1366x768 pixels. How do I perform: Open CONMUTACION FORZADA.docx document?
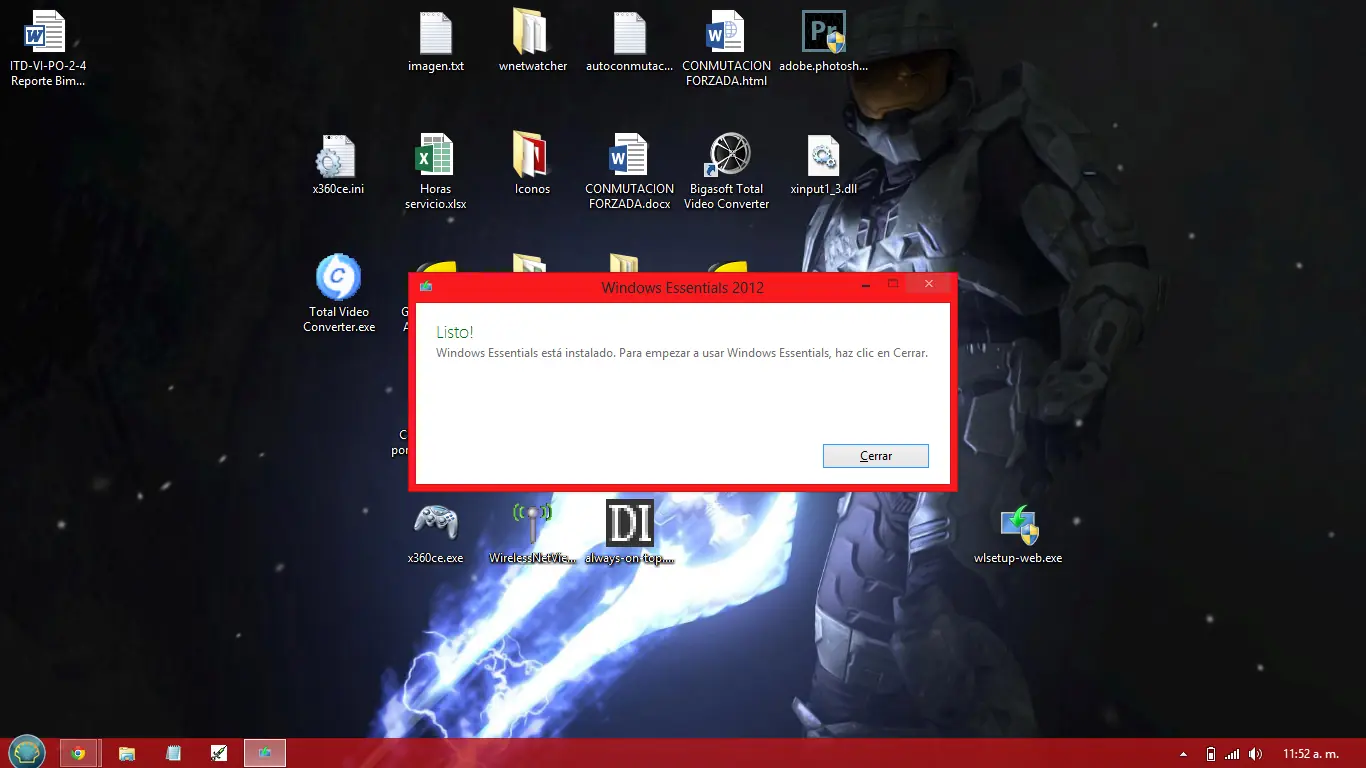[629, 172]
